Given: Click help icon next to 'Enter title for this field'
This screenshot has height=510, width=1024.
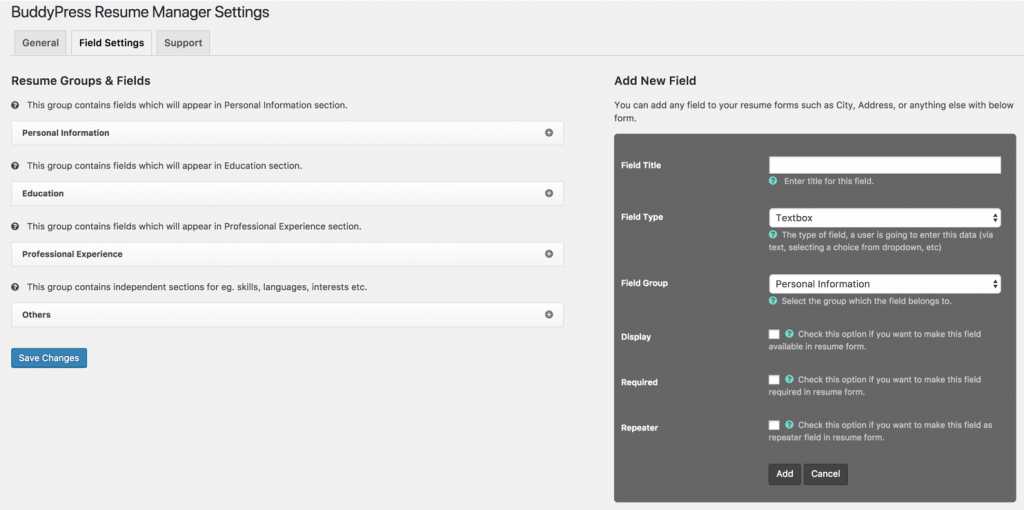Looking at the screenshot, I should (773, 181).
